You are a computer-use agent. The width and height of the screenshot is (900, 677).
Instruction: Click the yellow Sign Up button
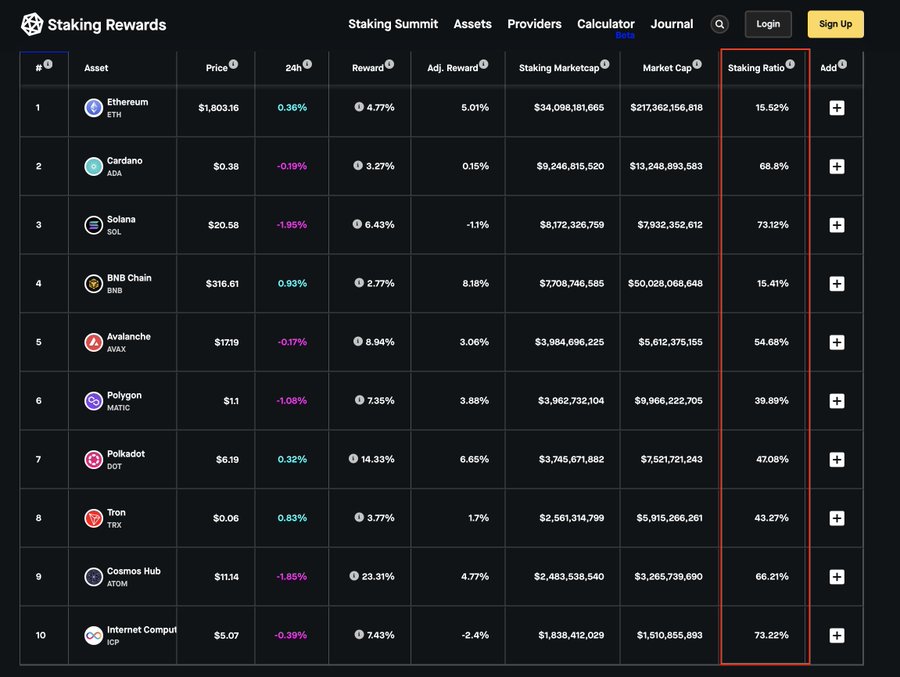[x=835, y=24]
